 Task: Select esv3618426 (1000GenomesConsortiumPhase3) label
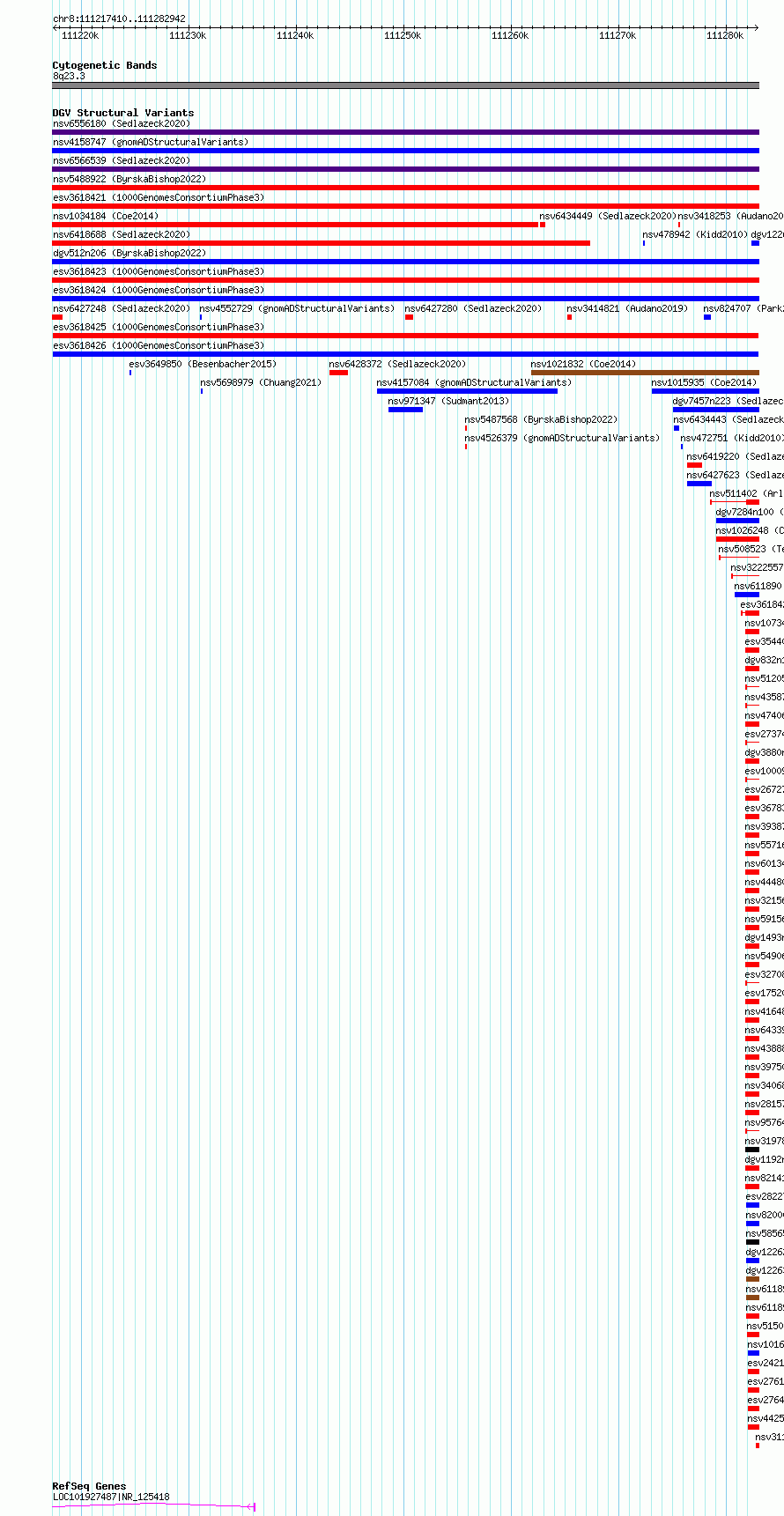(x=159, y=345)
